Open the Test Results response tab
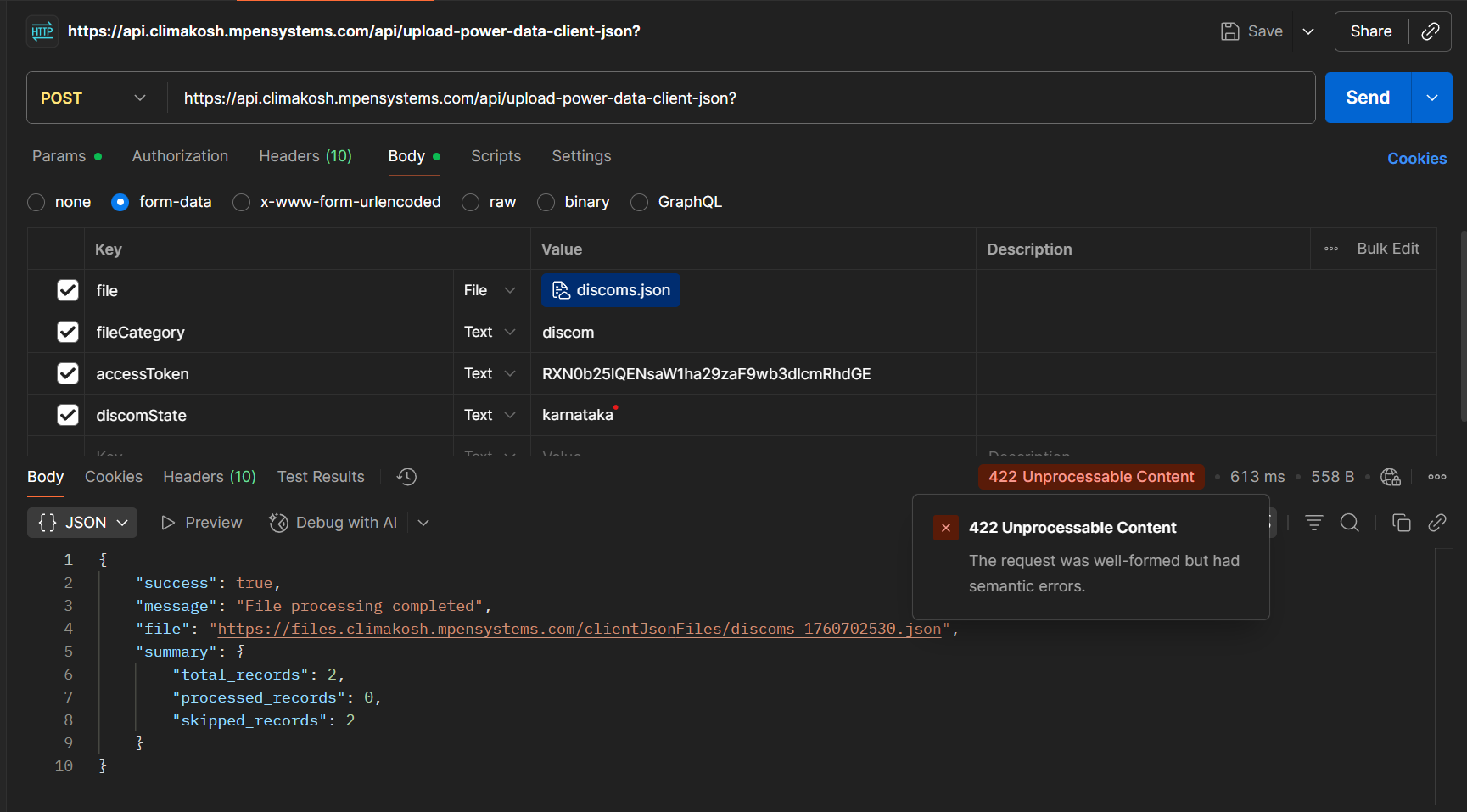Image resolution: width=1467 pixels, height=812 pixels. click(321, 477)
